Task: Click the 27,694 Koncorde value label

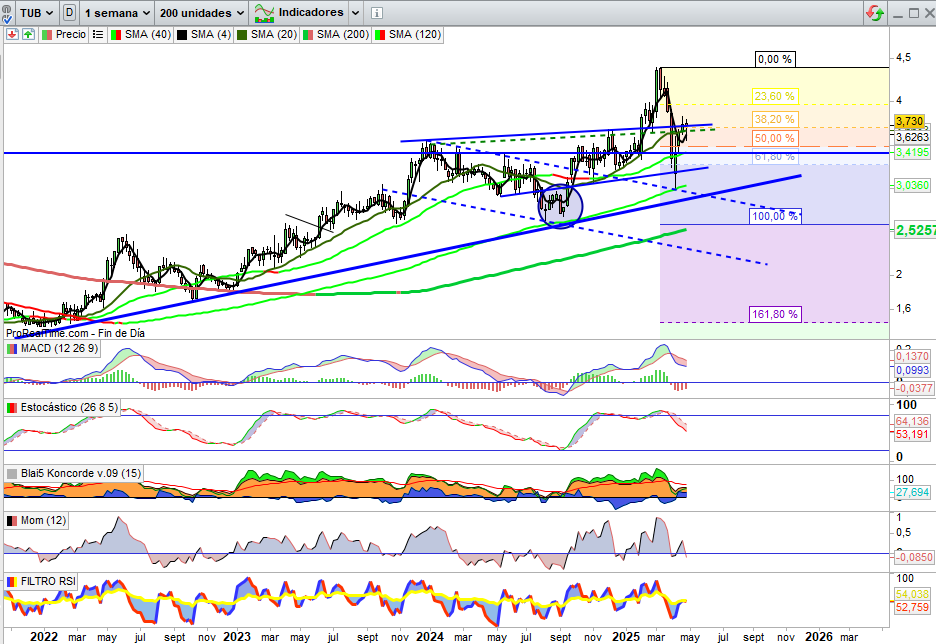Action: point(912,492)
